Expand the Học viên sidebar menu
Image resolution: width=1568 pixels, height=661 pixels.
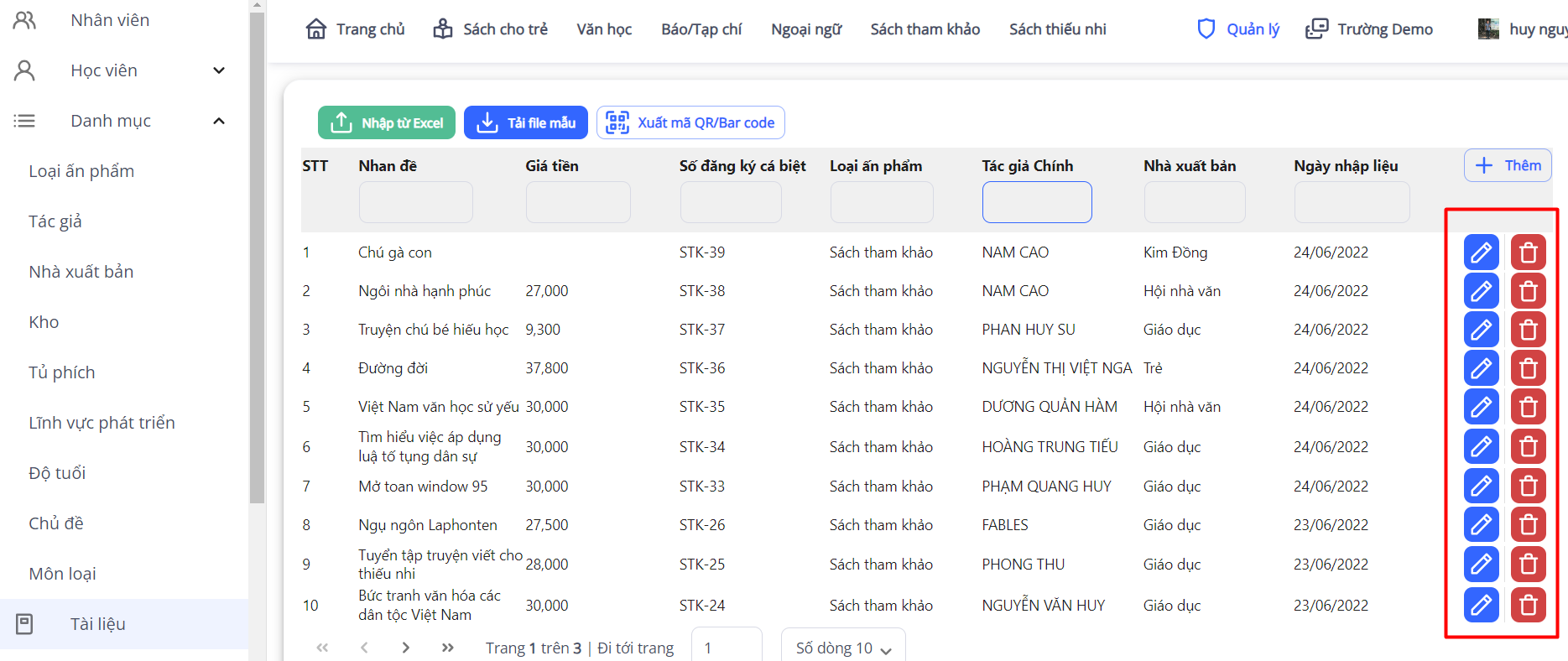coord(219,70)
